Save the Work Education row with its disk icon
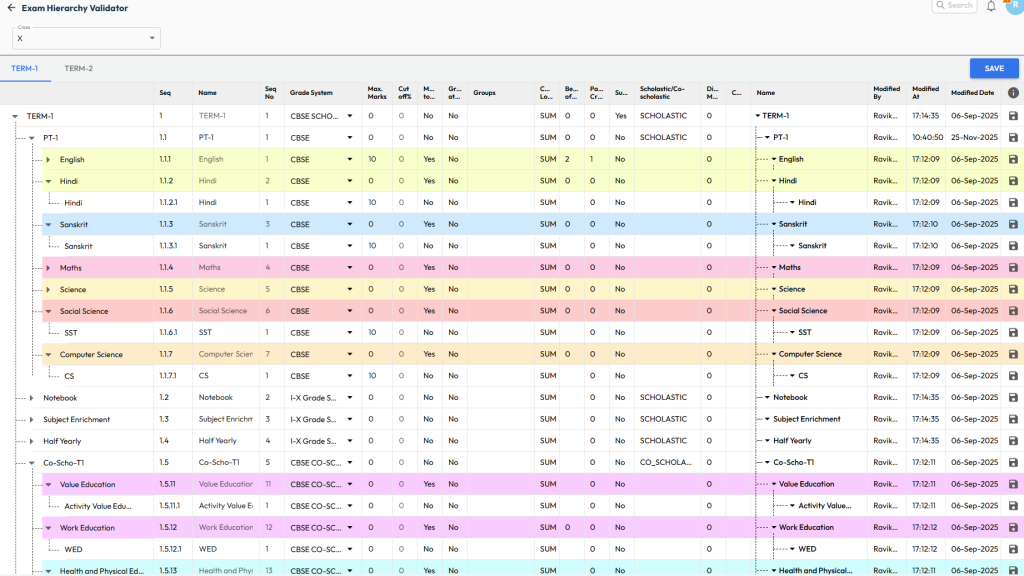 tap(1013, 528)
